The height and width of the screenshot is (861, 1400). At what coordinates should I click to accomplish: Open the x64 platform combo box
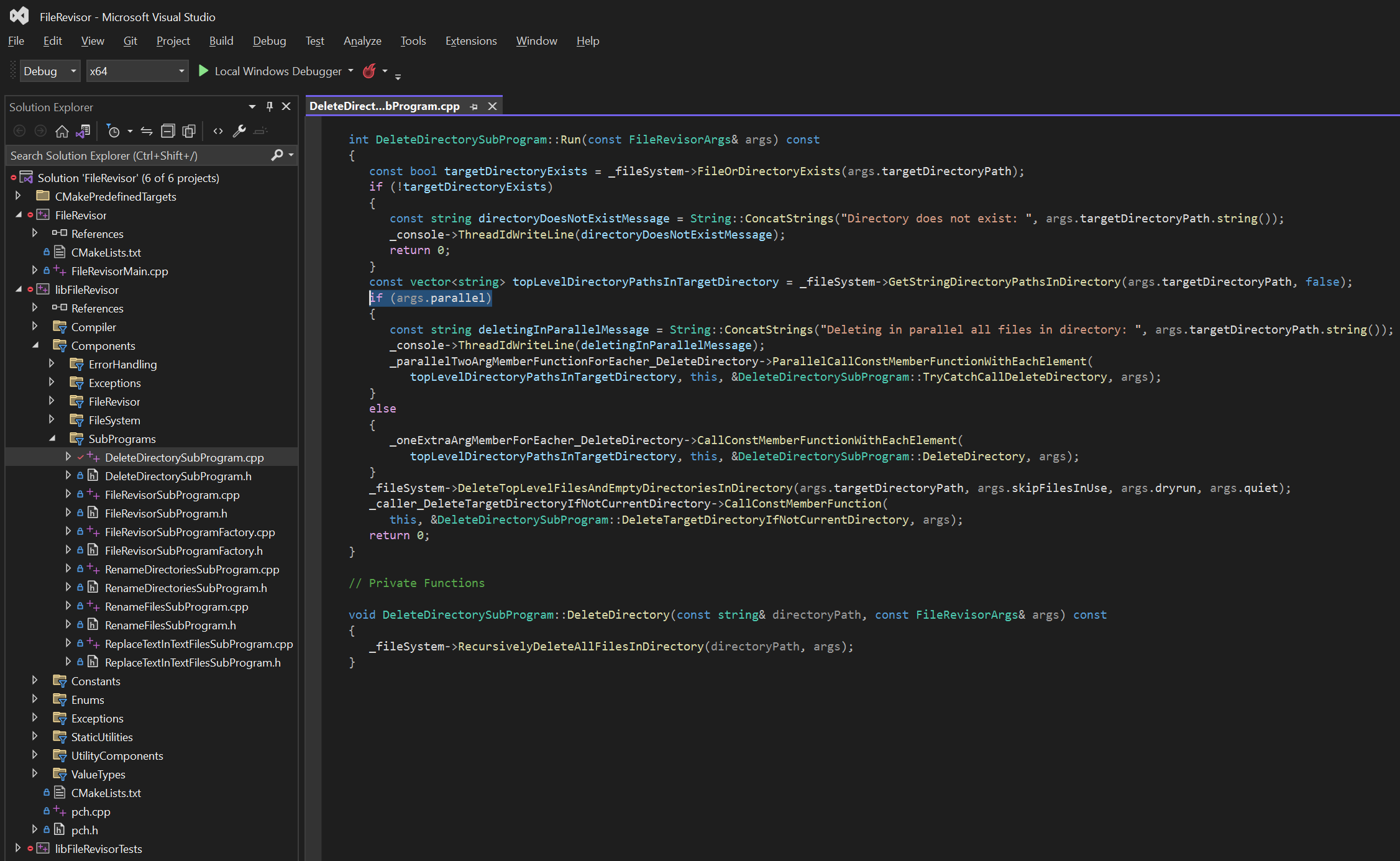(137, 71)
